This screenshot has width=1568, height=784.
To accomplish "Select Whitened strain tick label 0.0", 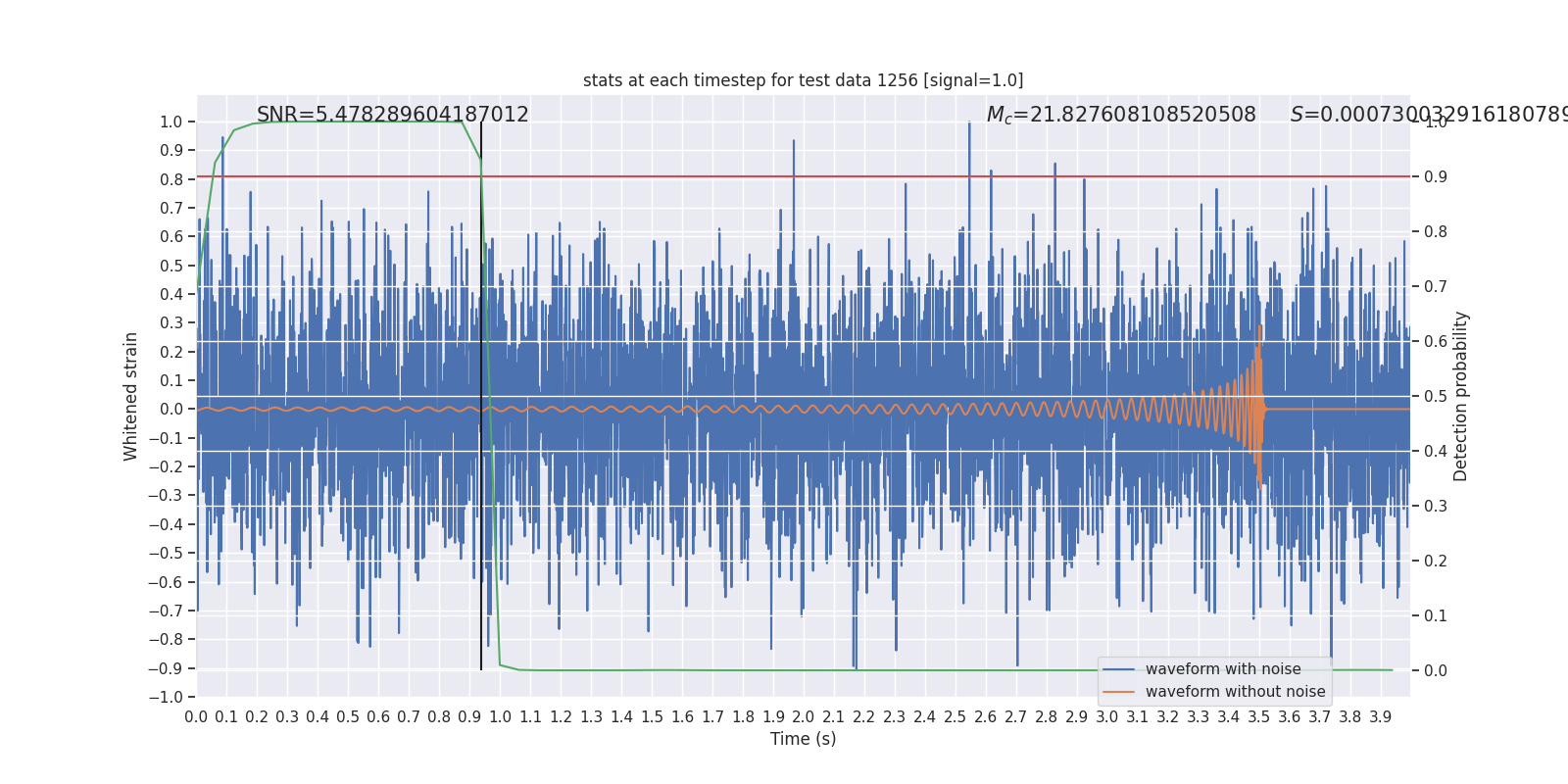I will pos(171,410).
